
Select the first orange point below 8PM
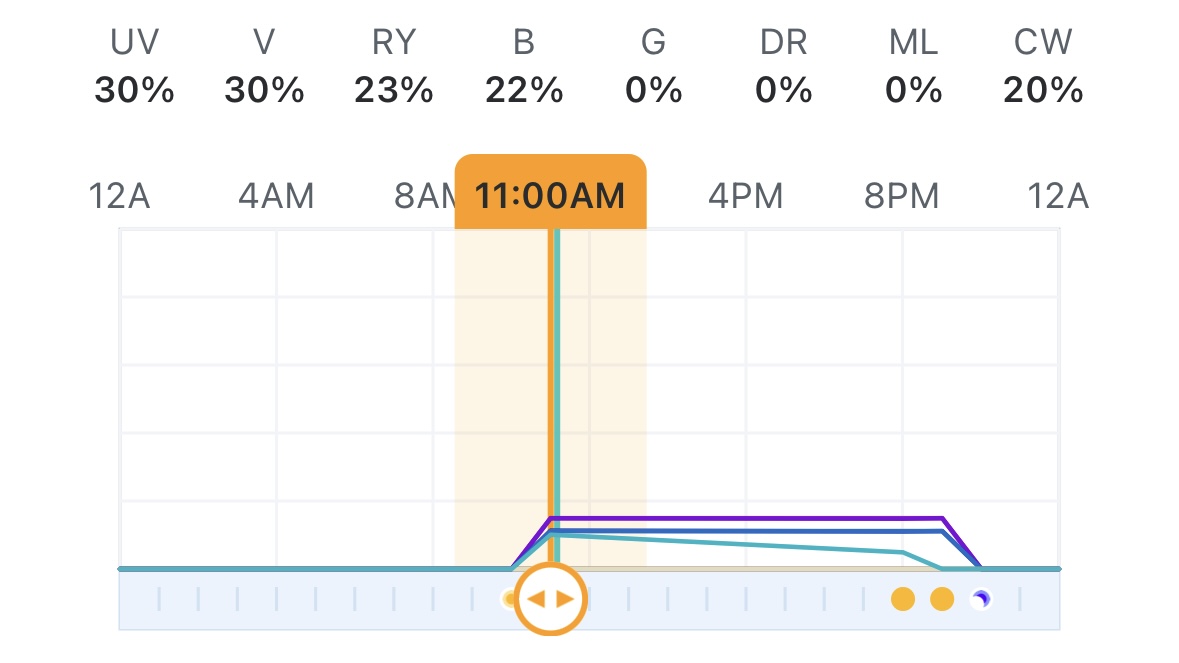[x=903, y=599]
